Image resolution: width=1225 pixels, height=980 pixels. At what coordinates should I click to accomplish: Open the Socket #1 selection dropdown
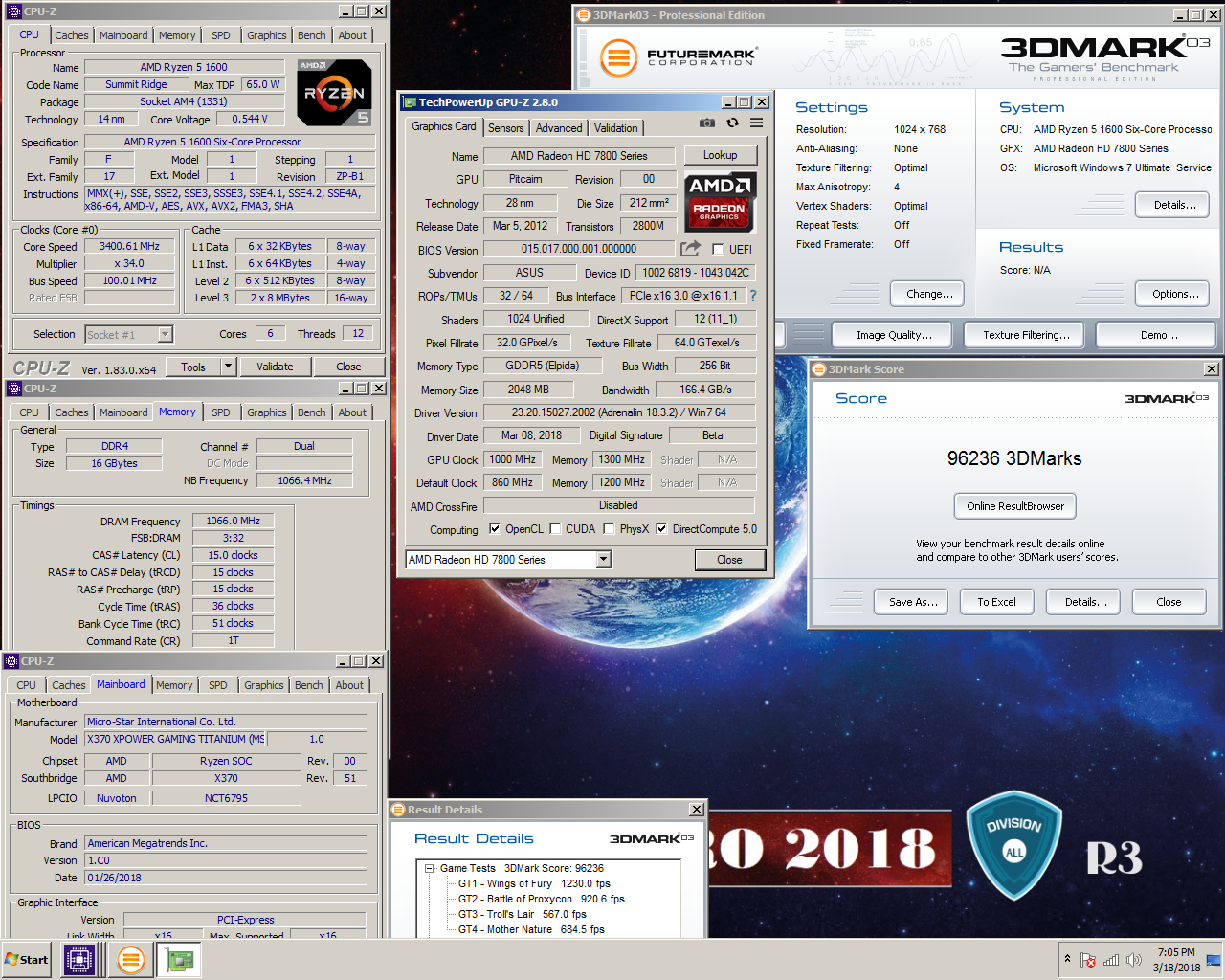(165, 334)
